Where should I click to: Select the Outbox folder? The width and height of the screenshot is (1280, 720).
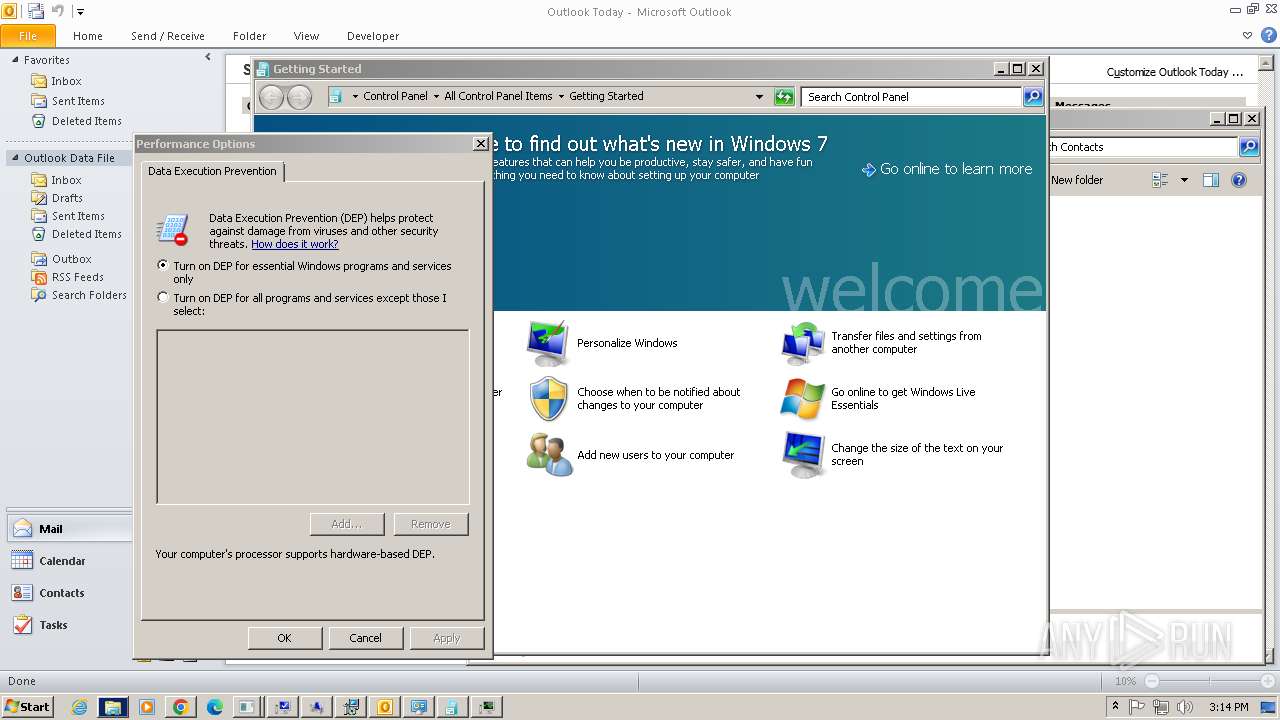click(71, 259)
